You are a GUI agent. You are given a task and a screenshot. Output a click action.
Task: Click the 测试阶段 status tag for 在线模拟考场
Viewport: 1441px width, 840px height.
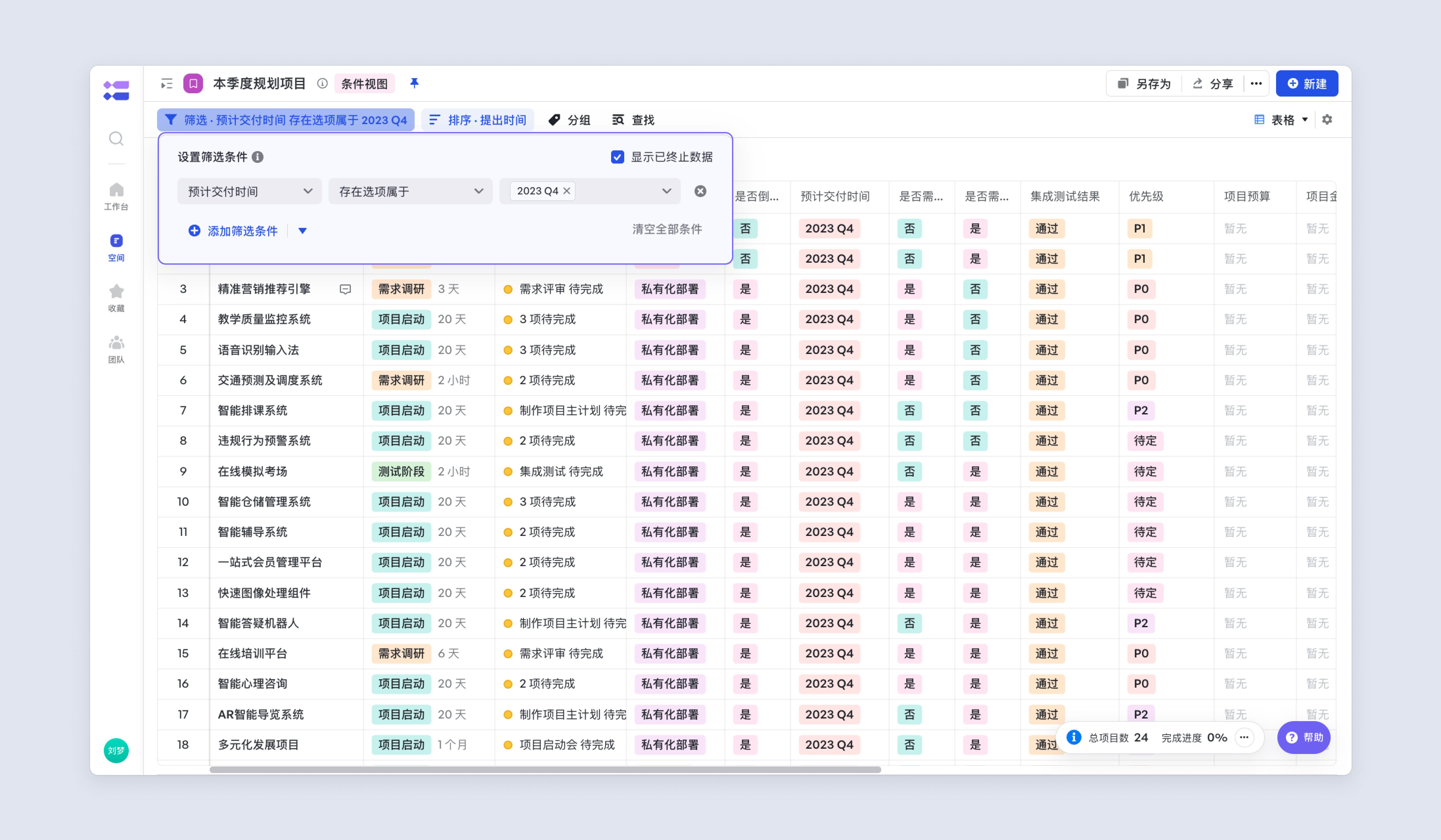(x=401, y=472)
